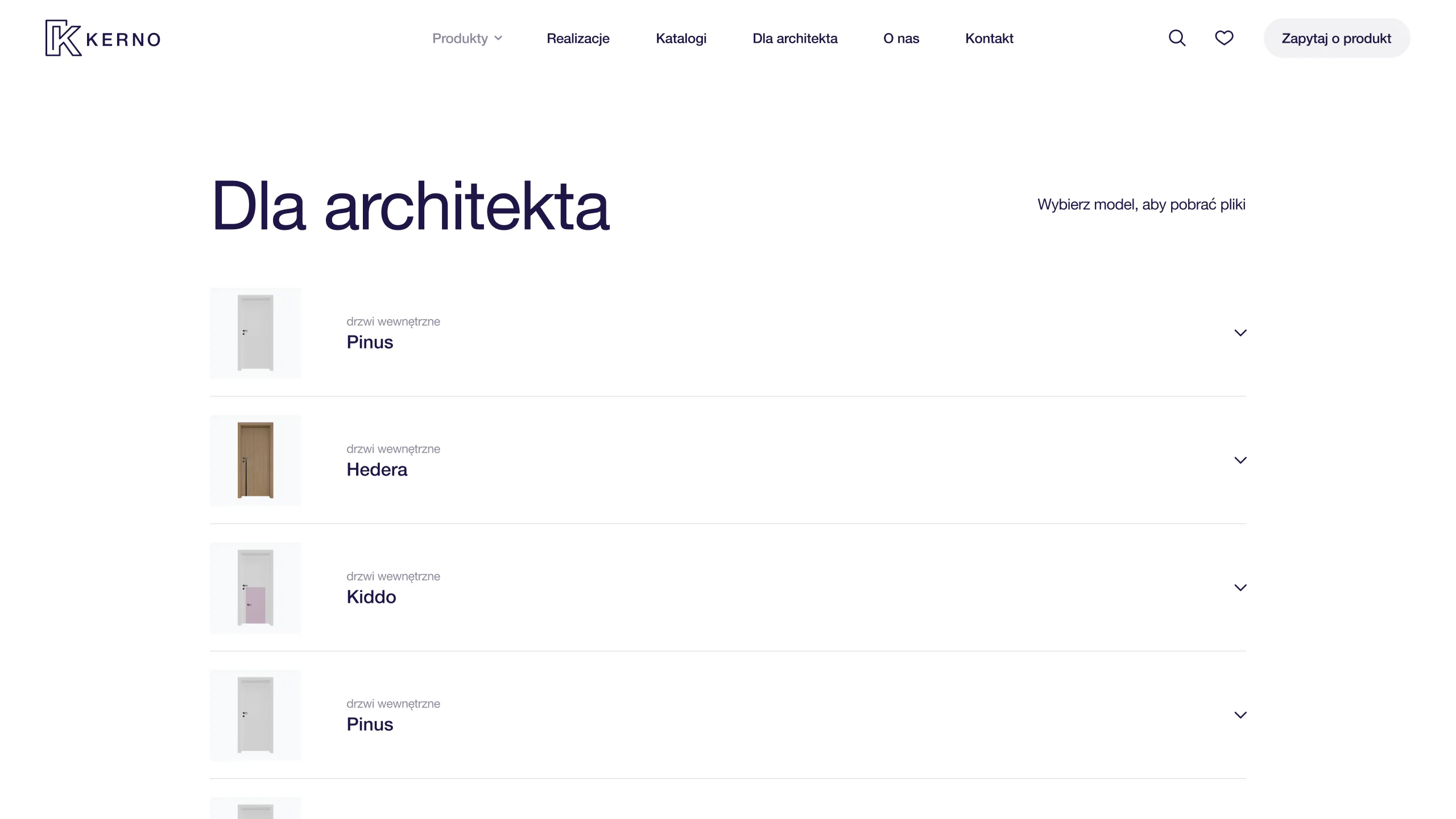This screenshot has height=819, width=1456.
Task: Open the search magnifier icon
Action: (1177, 38)
